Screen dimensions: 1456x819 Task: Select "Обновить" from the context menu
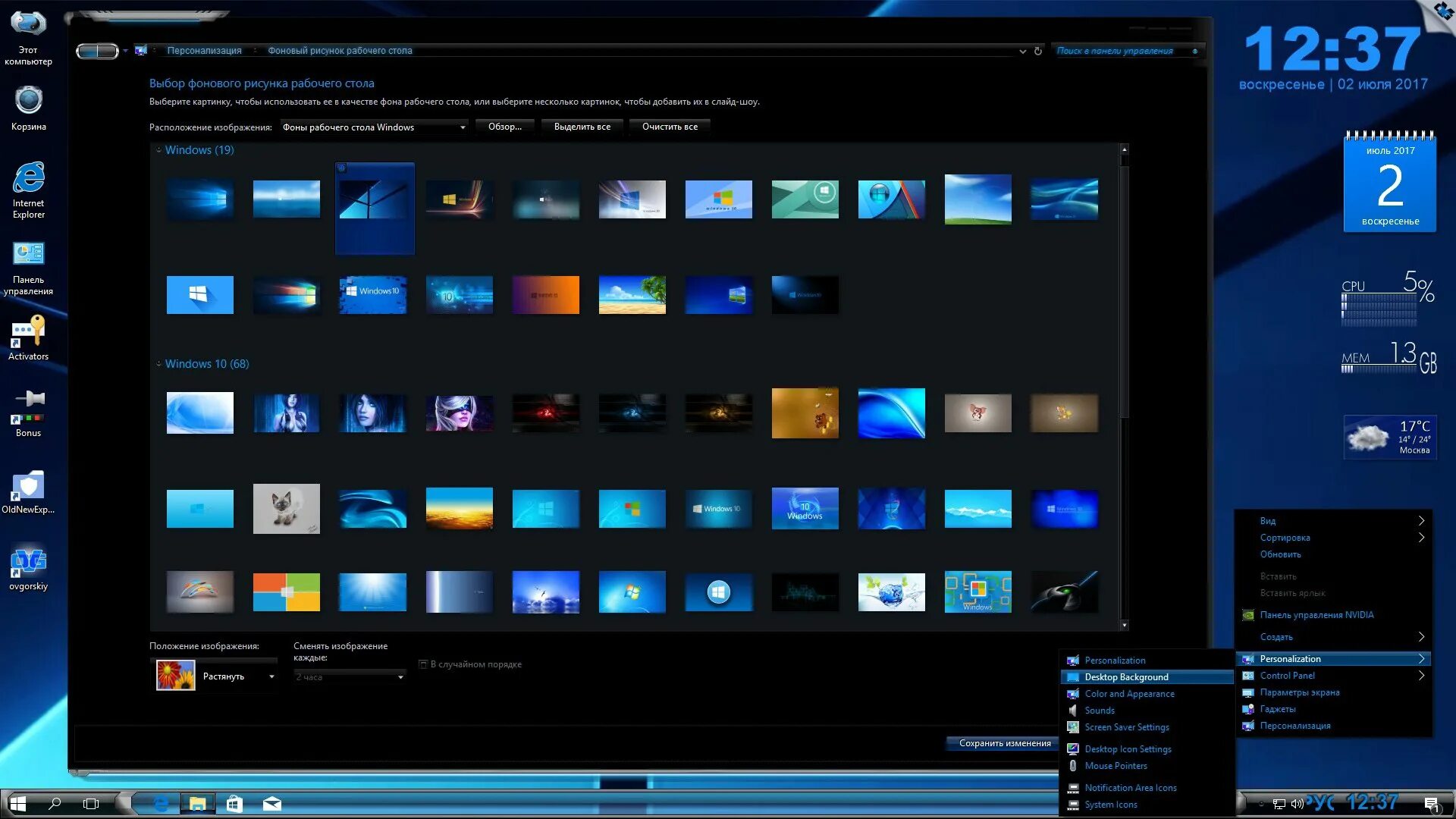pos(1282,554)
